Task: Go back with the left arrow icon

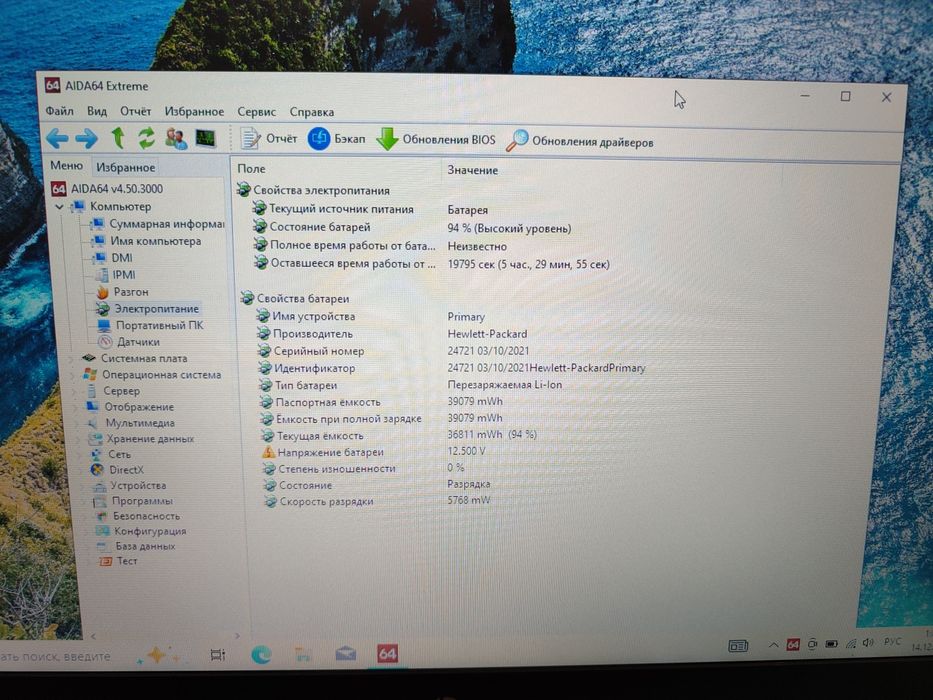Action: click(x=57, y=139)
